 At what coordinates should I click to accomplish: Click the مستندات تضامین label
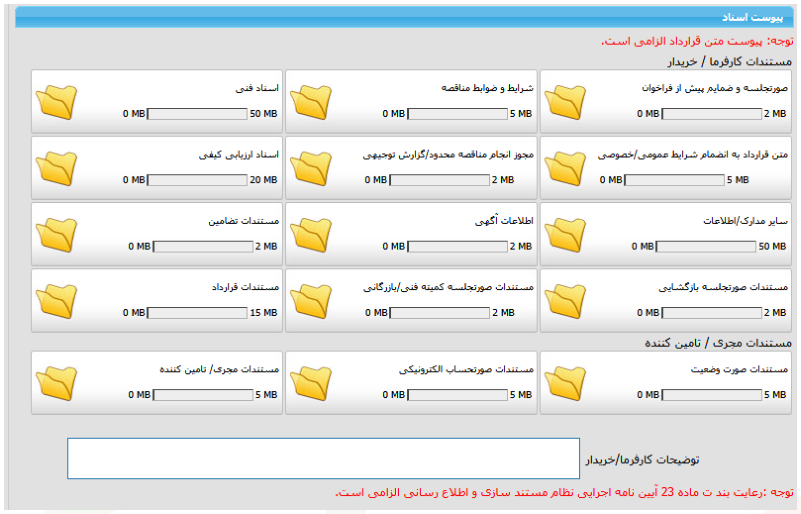tap(243, 221)
